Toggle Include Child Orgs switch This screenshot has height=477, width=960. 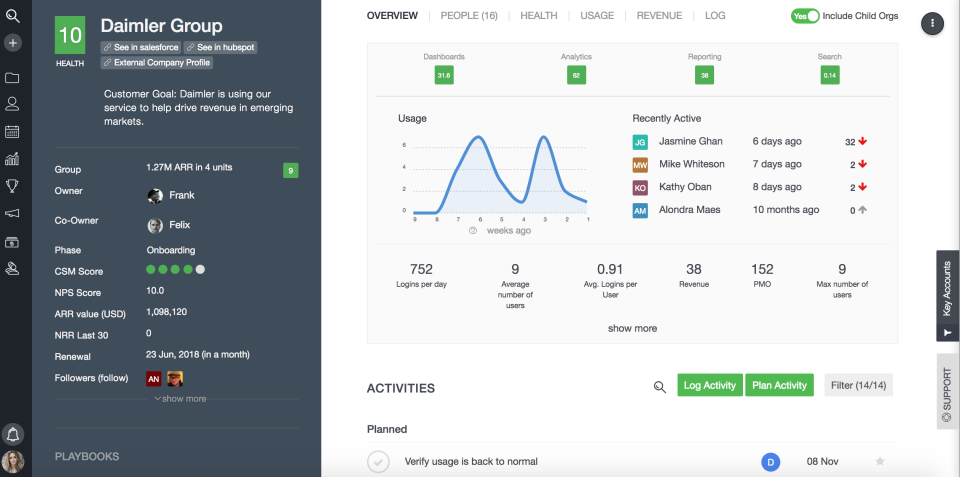point(804,17)
